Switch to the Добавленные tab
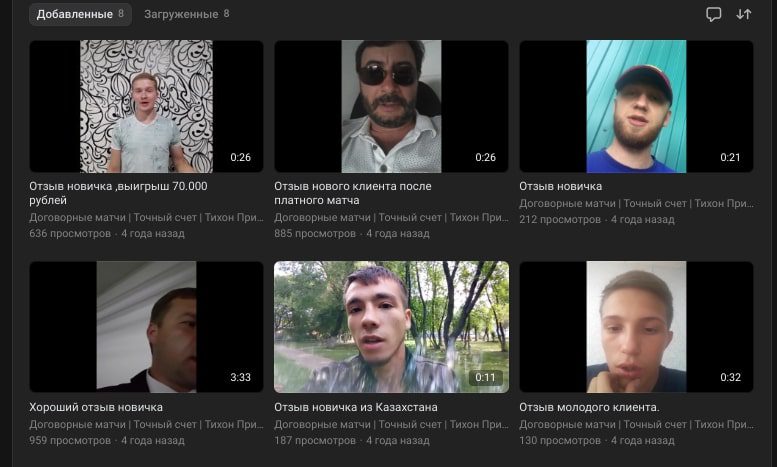 80,14
